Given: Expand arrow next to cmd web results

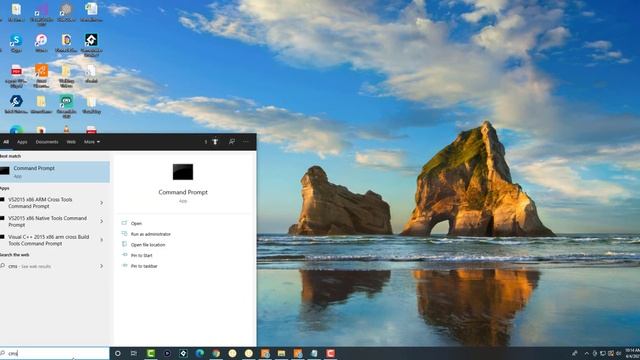Looking at the screenshot, I should pyautogui.click(x=102, y=266).
